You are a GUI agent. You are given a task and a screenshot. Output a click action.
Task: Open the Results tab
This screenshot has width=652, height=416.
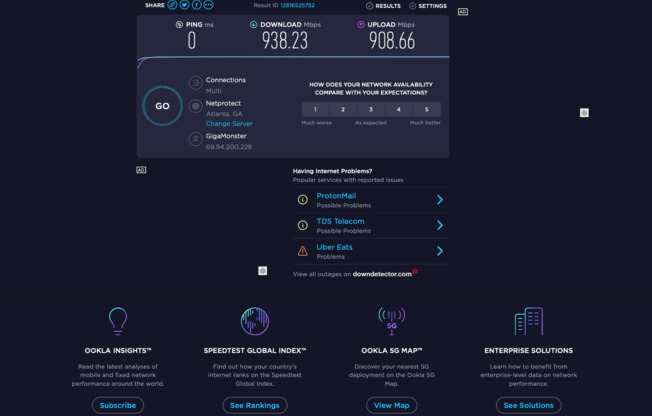(x=383, y=6)
